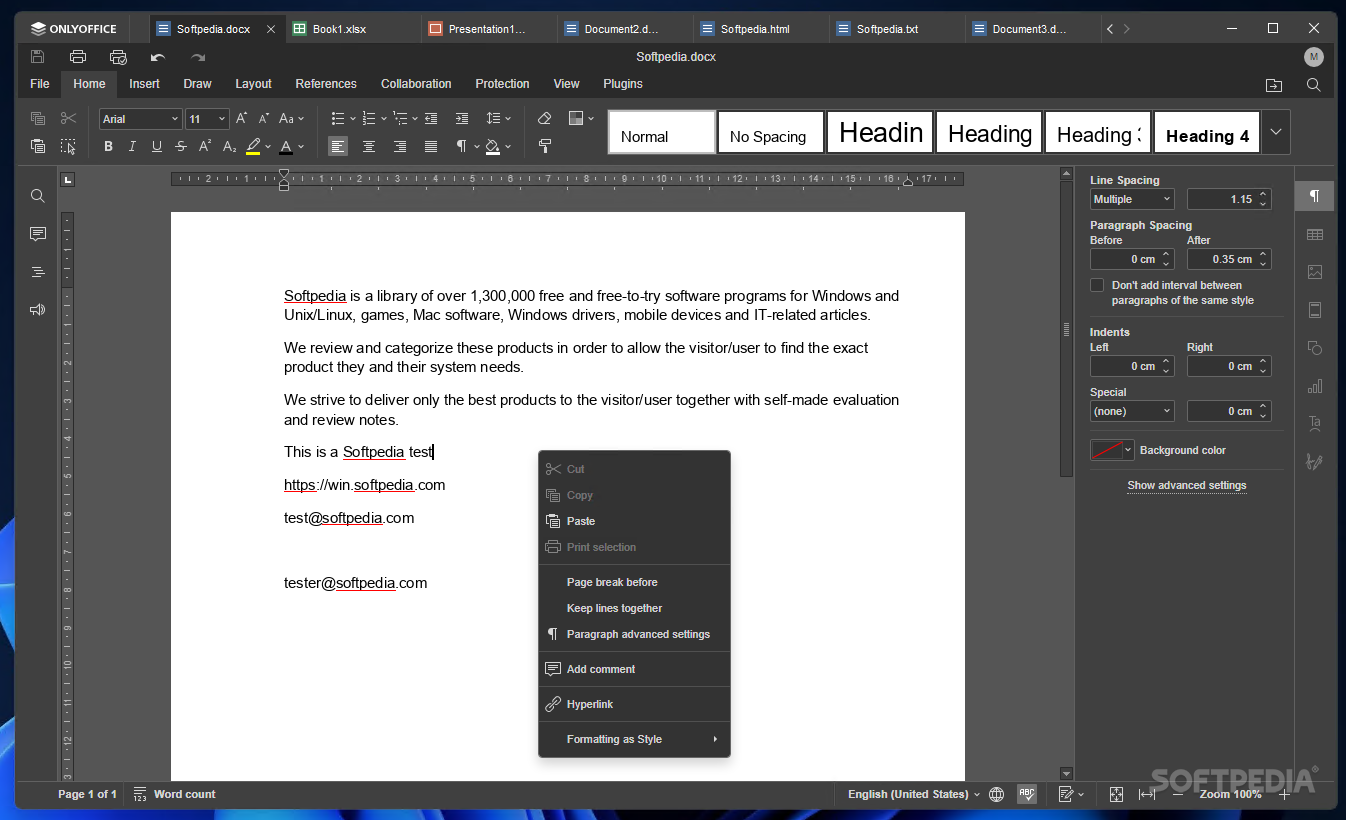Undo the last action
1346x820 pixels.
(158, 57)
